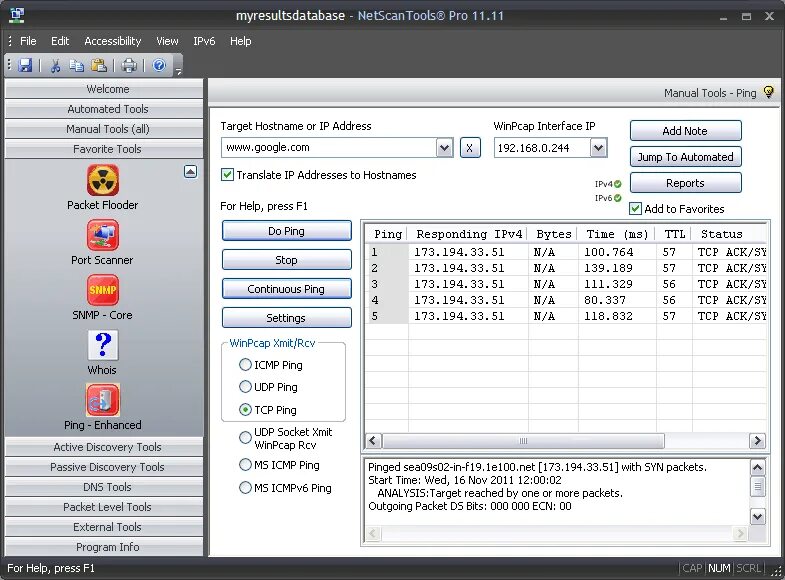Expand the External Tools section
Image resolution: width=785 pixels, height=580 pixels.
(x=104, y=527)
